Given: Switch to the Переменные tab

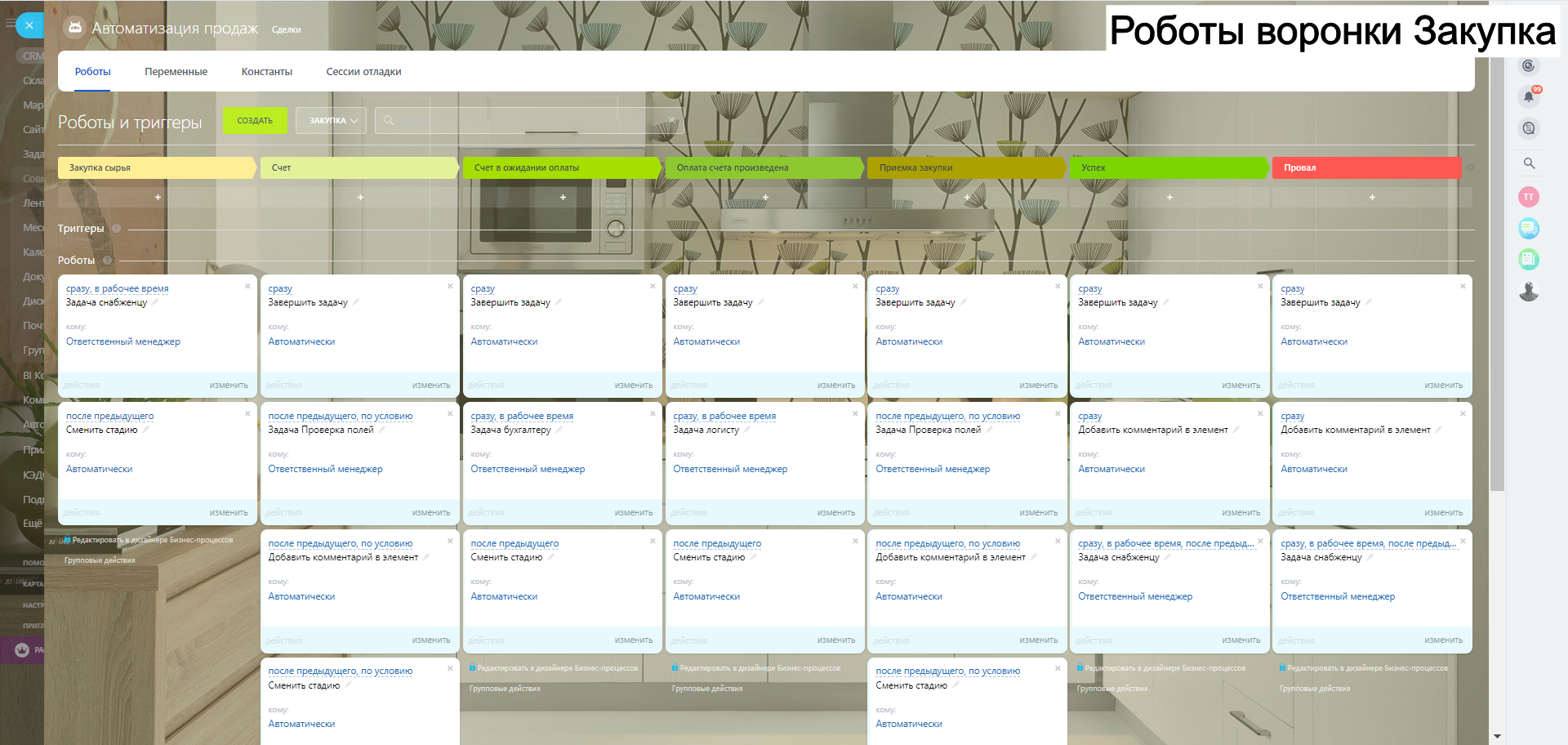Looking at the screenshot, I should tap(176, 72).
